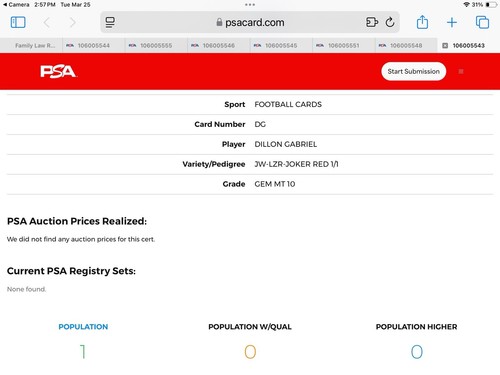Click the Population Higher value 0

pyautogui.click(x=417, y=352)
